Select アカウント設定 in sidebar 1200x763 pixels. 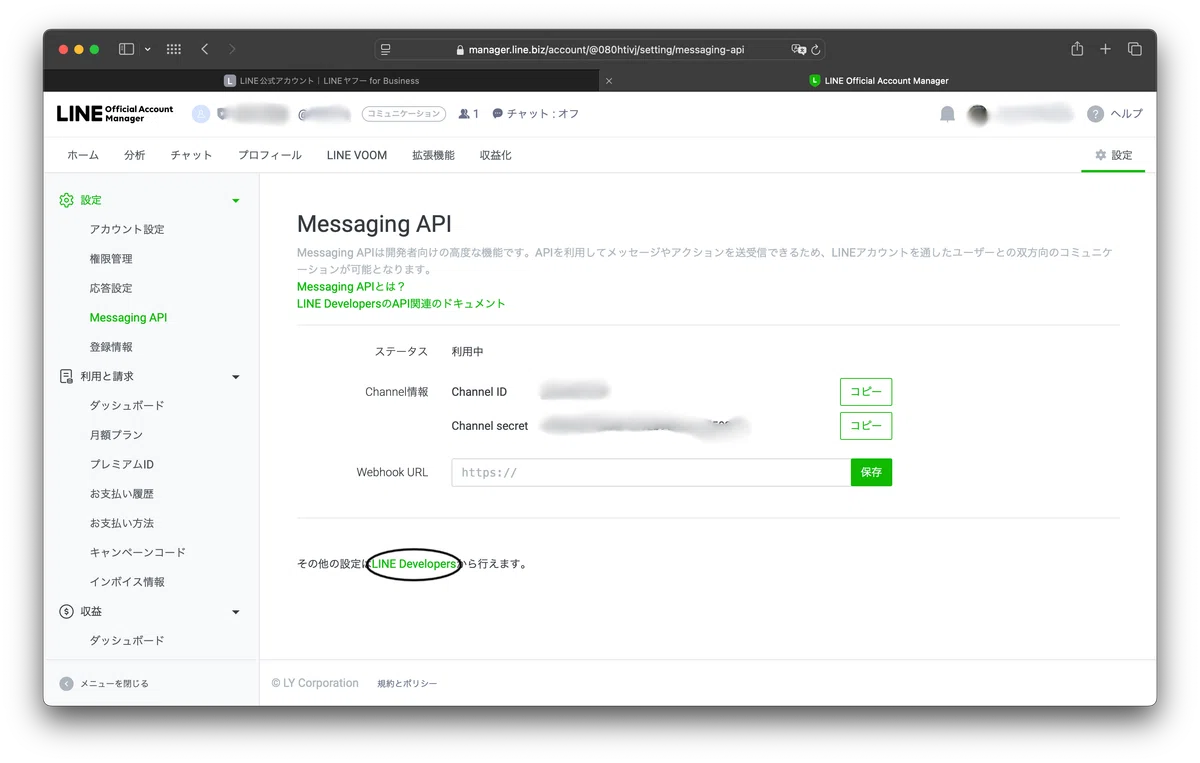click(x=127, y=229)
